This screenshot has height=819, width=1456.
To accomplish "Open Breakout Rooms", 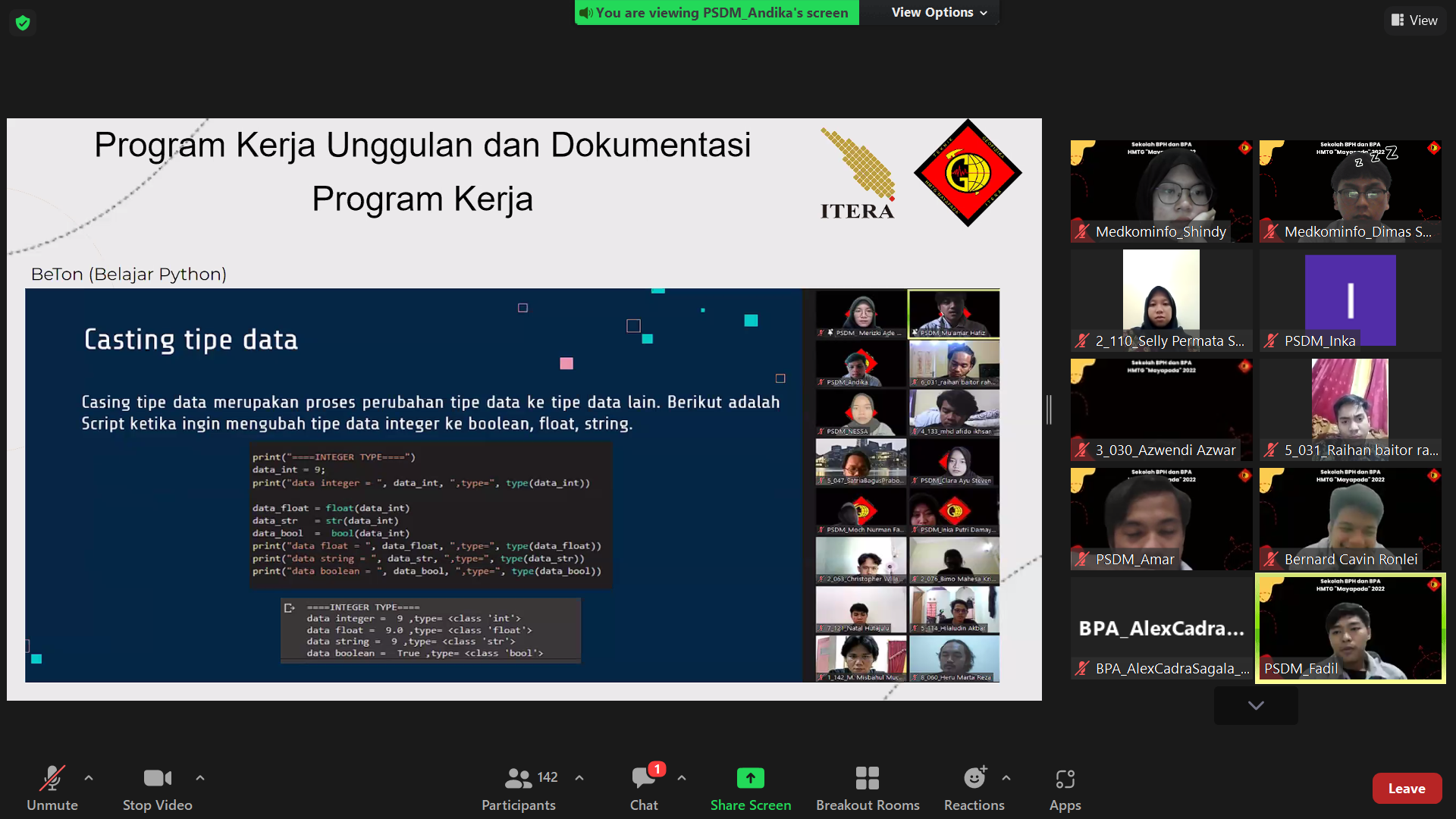I will pos(867,779).
